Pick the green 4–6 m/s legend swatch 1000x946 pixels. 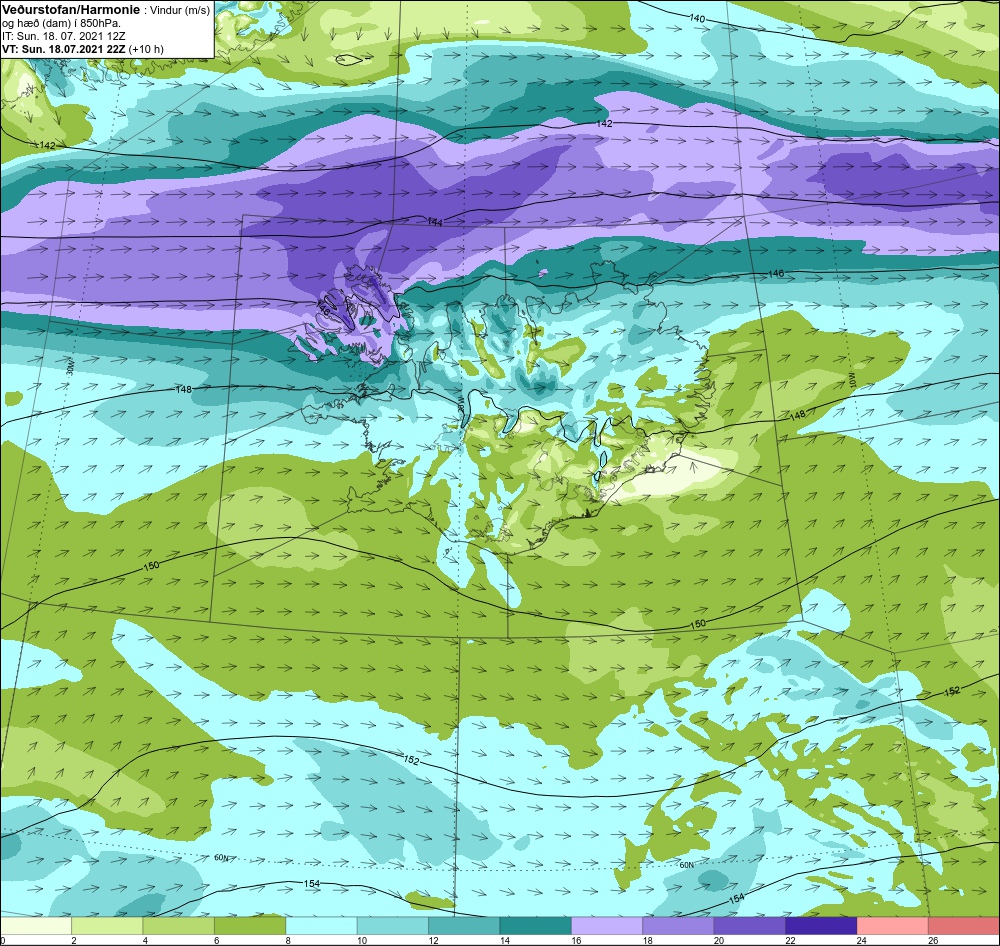click(179, 925)
